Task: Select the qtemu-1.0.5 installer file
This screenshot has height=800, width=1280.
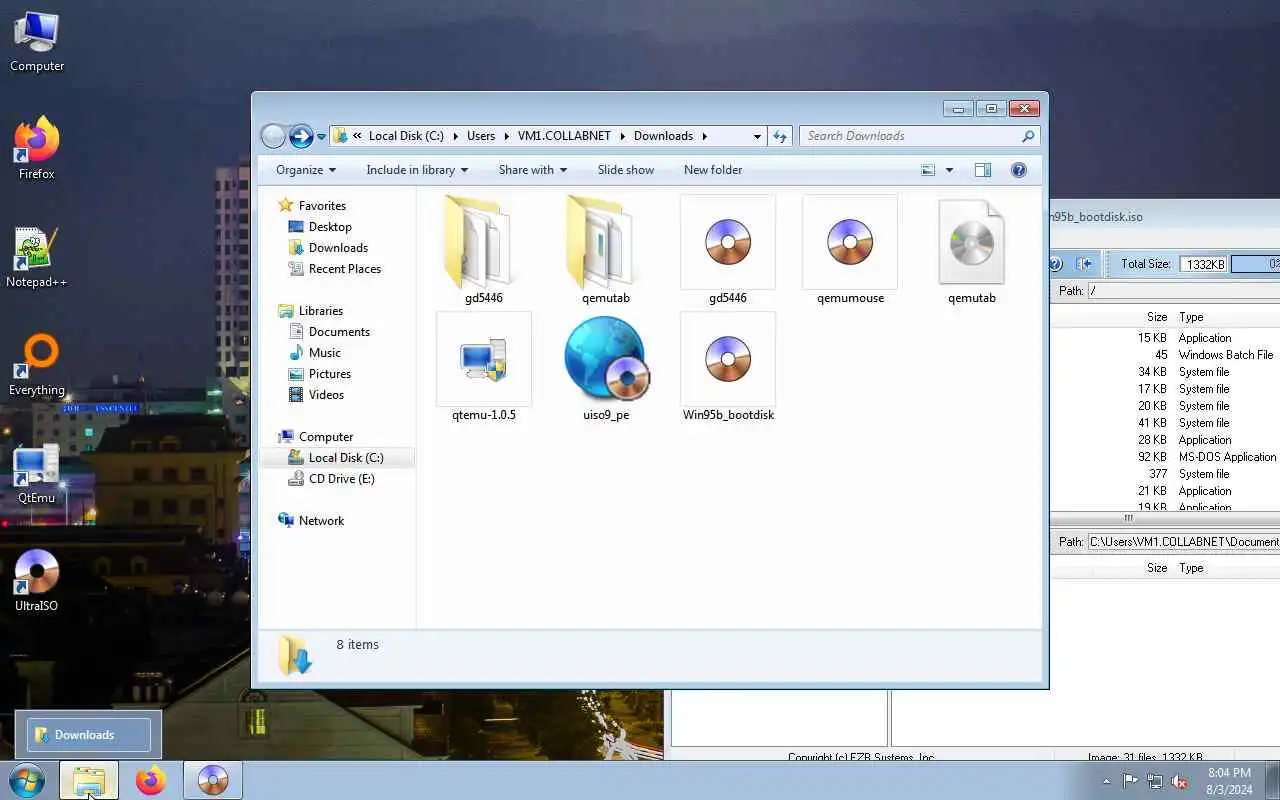Action: 484,367
